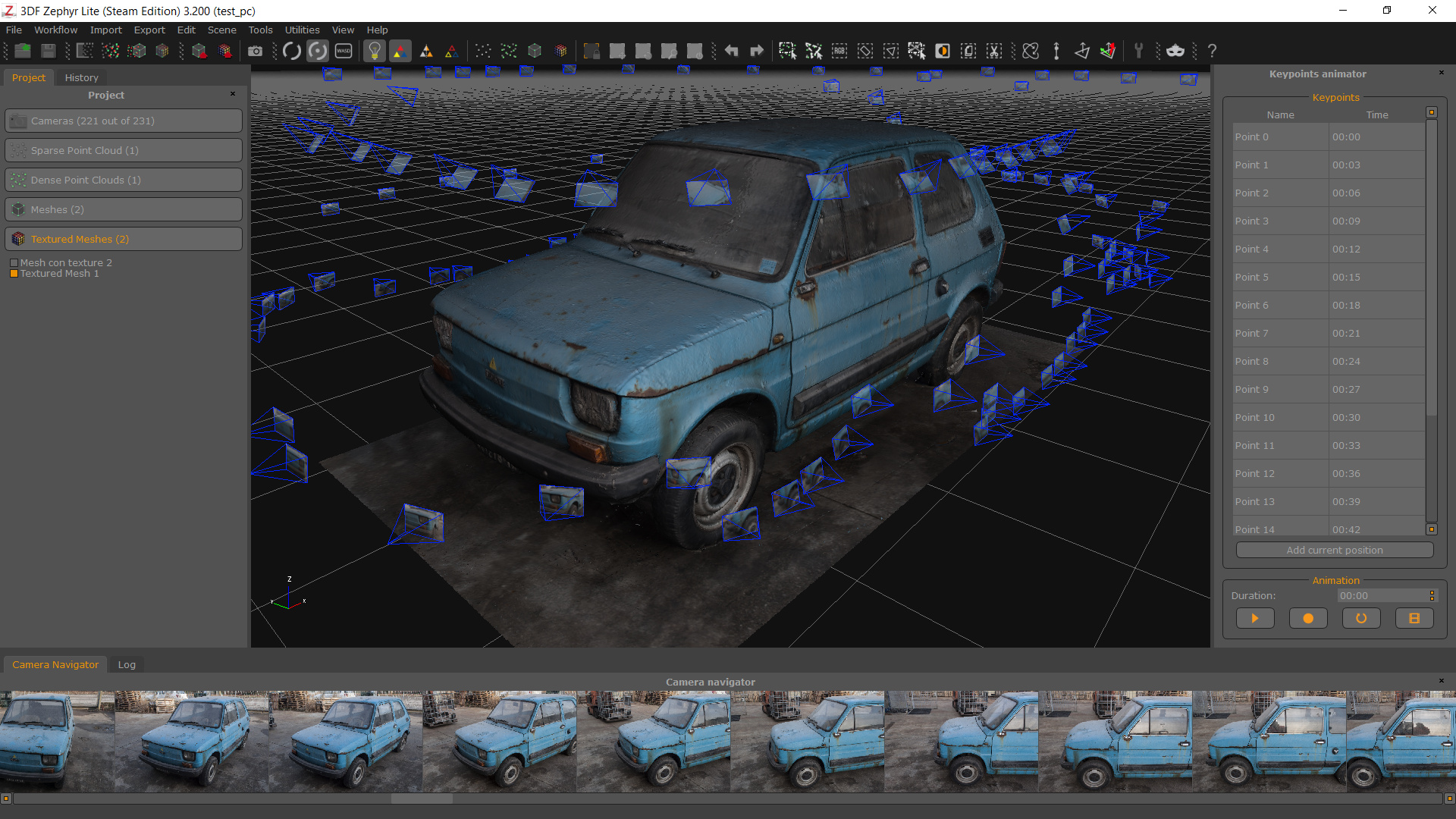1456x819 pixels.
Task: Highlight the Textured Meshes panel entry
Action: coord(123,239)
